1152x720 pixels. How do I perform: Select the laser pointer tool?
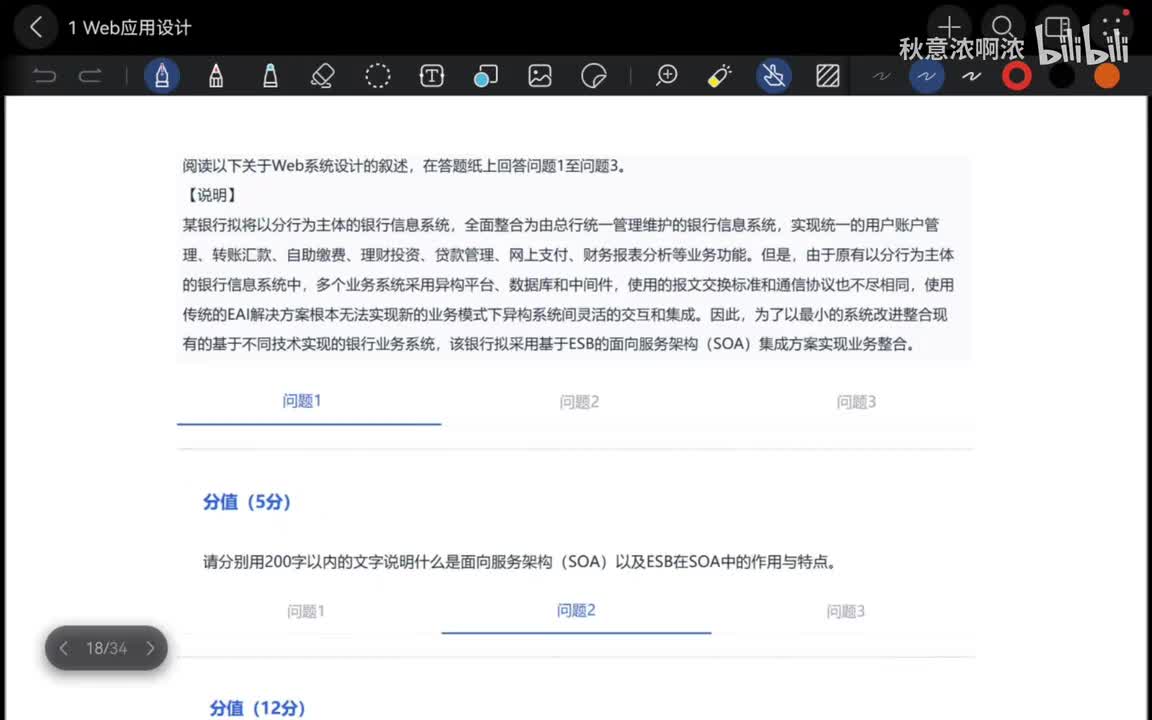(720, 76)
